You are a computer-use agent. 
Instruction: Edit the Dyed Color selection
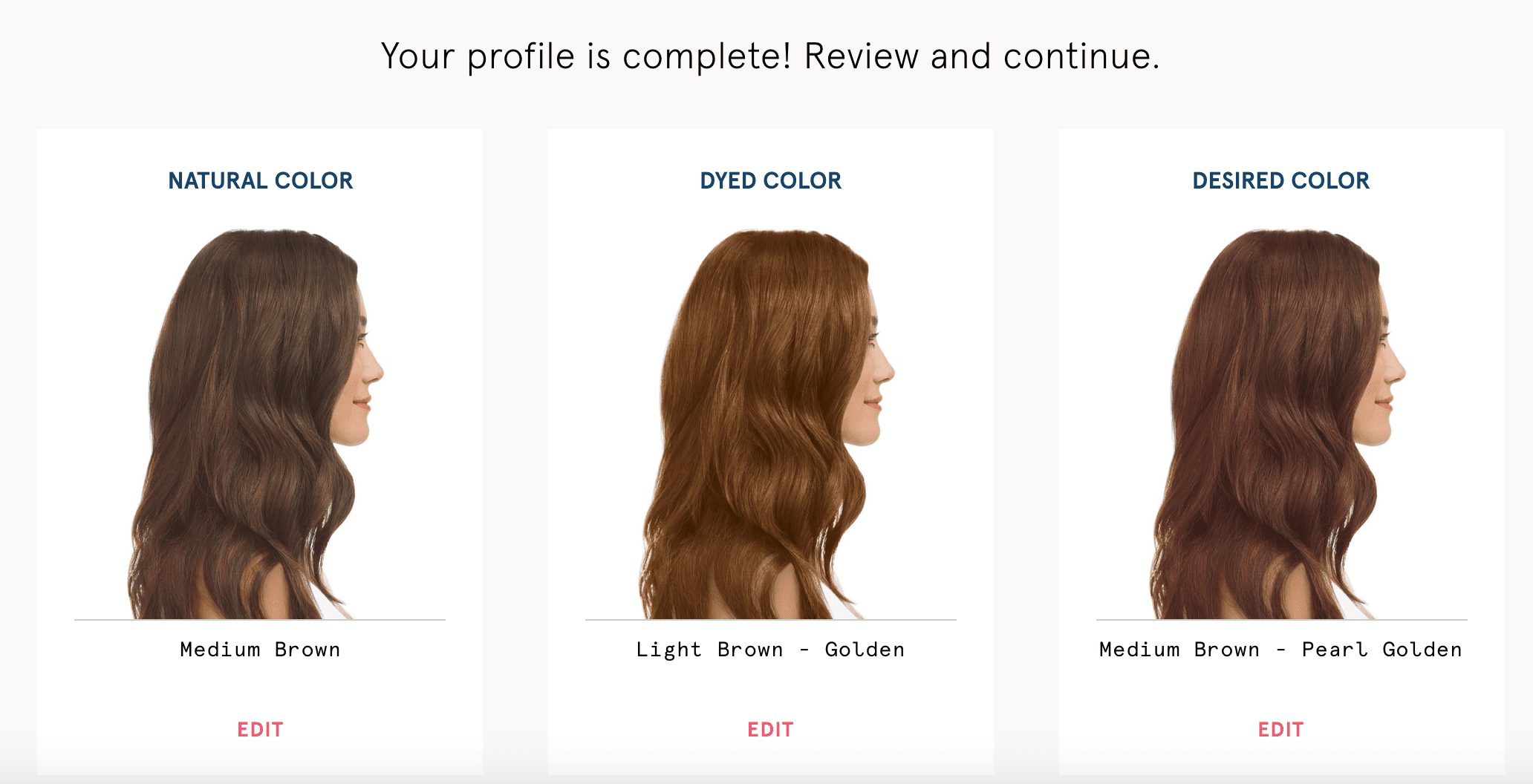point(770,730)
